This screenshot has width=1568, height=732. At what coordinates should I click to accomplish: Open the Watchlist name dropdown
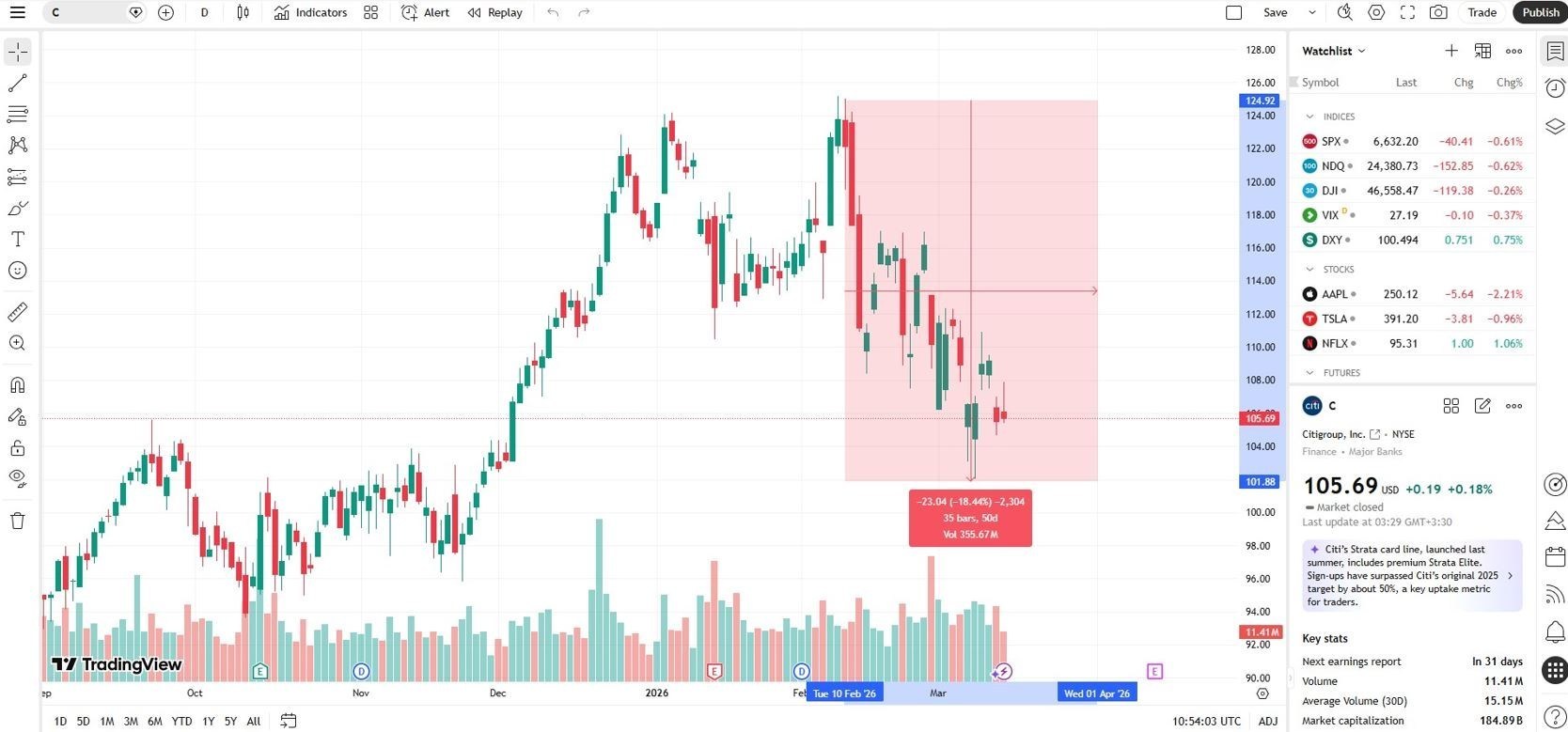[x=1333, y=51]
